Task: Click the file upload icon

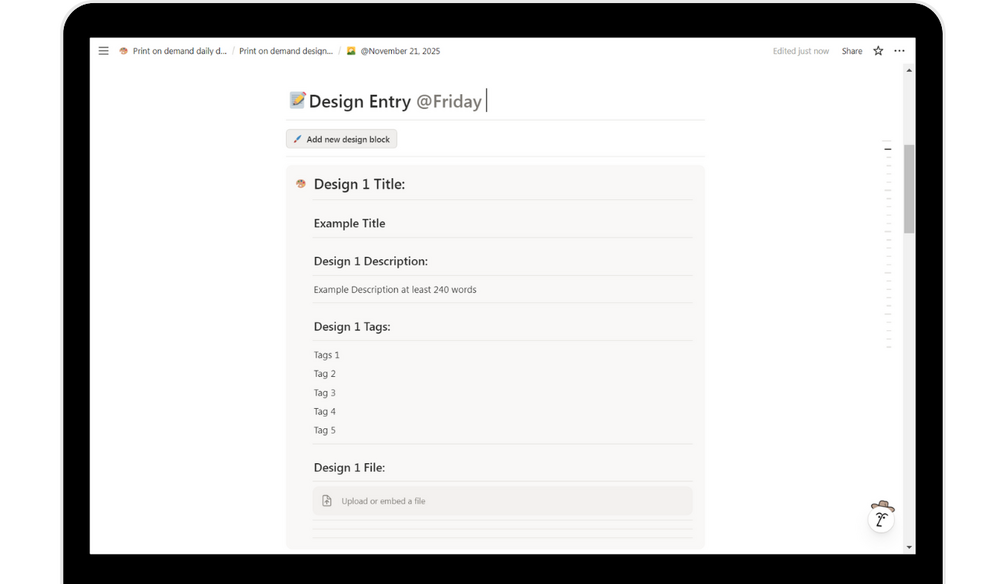Action: [x=327, y=501]
